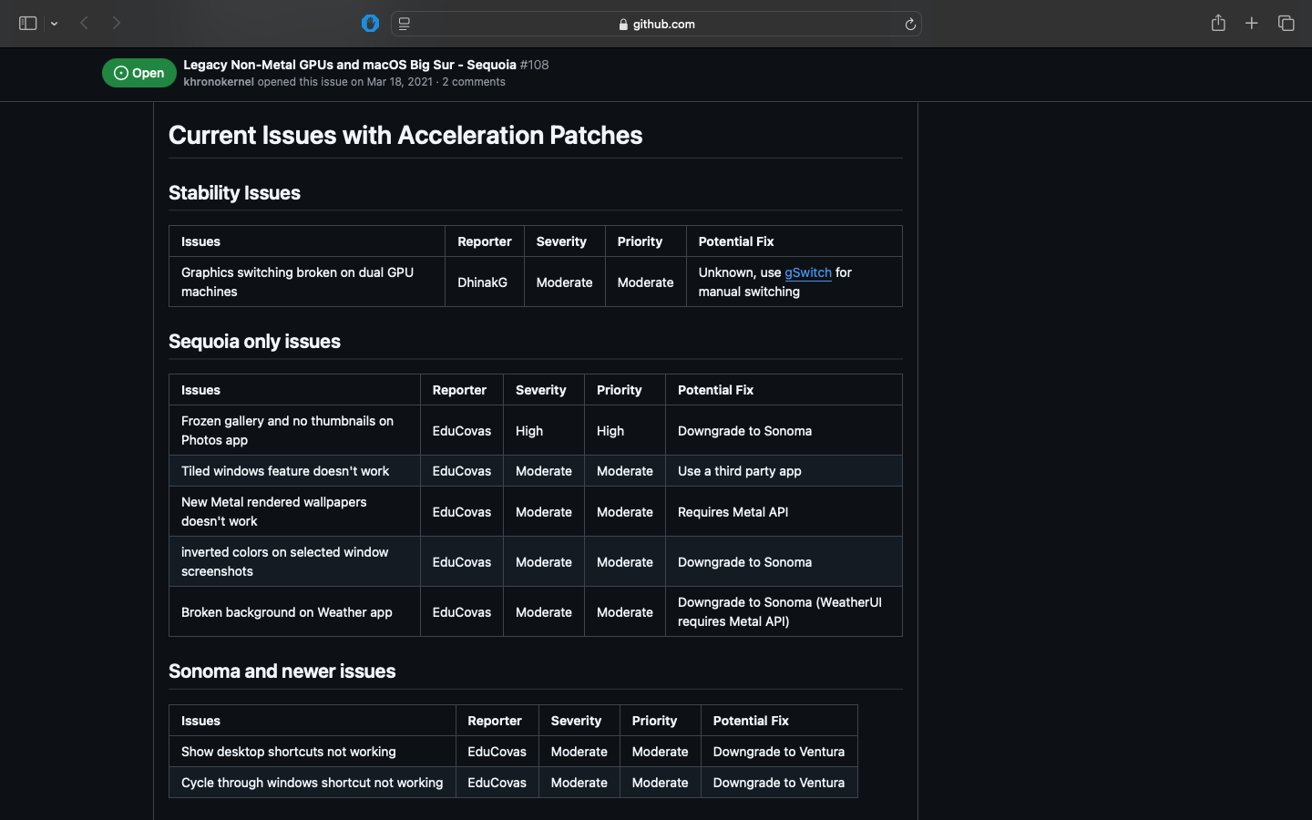This screenshot has height=820, width=1312.
Task: Go forward to the next page
Action: 116,23
